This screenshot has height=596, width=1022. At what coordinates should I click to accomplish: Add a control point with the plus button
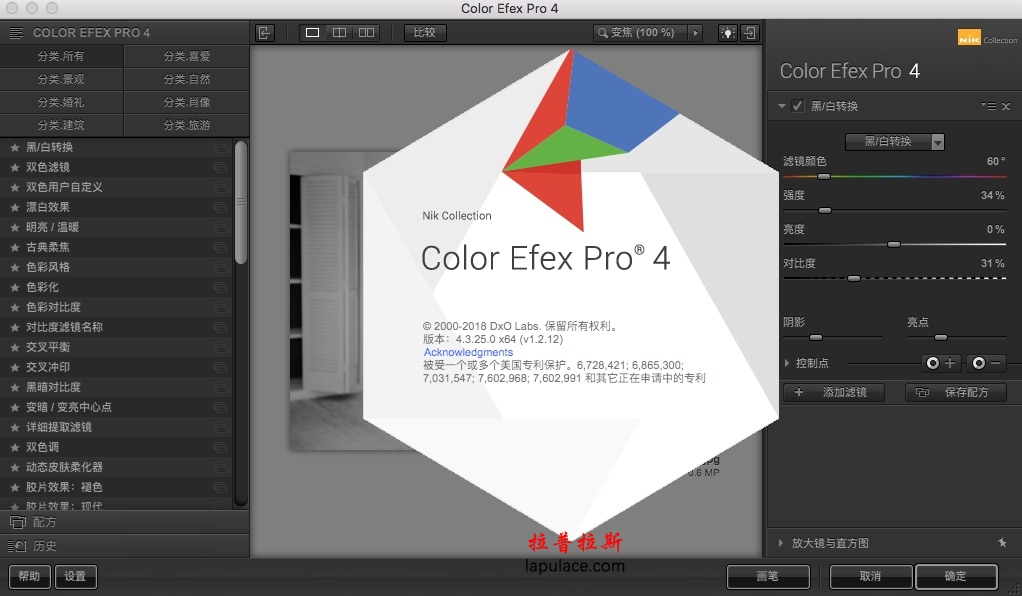[x=941, y=363]
